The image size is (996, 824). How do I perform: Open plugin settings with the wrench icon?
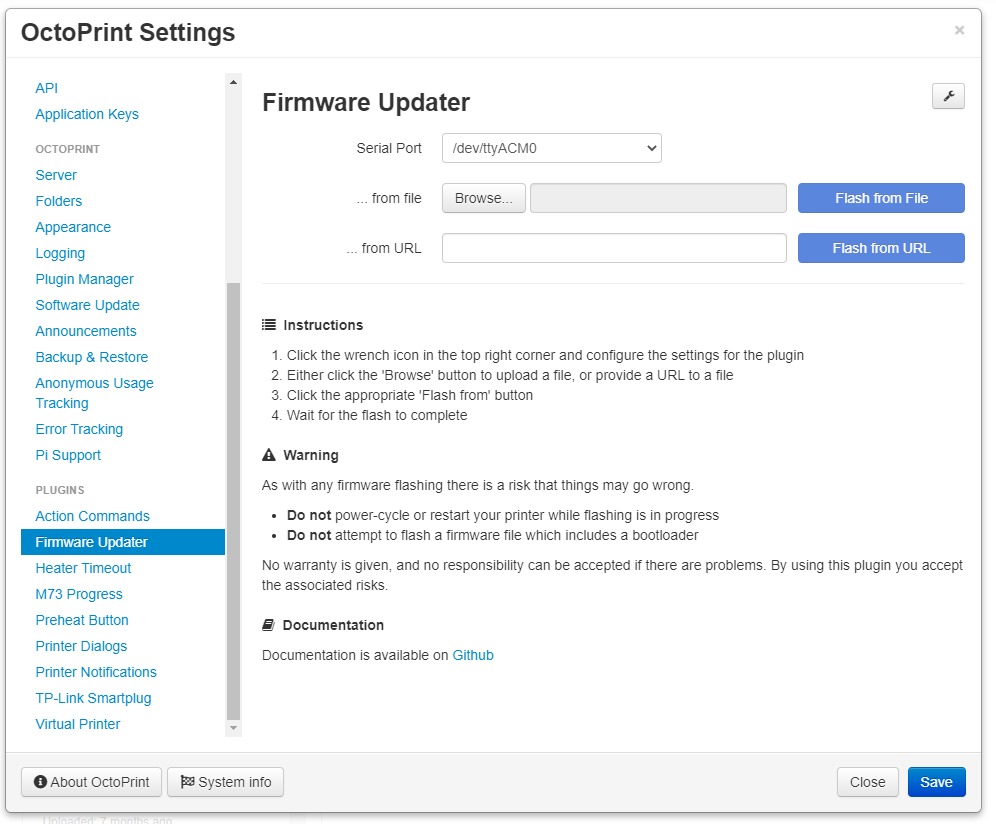(948, 97)
